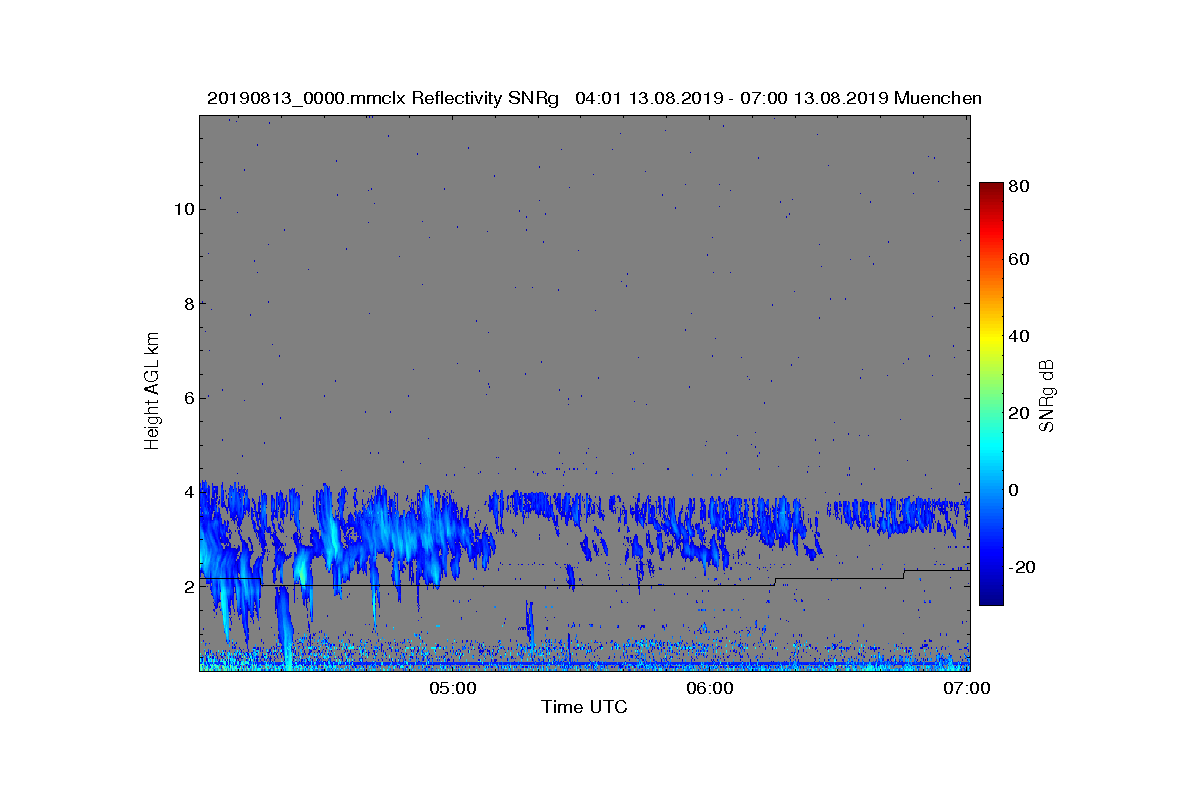The height and width of the screenshot is (800, 1200).
Task: Click the plot title text beginning 20190813_0000.mmclx
Action: click(594, 98)
